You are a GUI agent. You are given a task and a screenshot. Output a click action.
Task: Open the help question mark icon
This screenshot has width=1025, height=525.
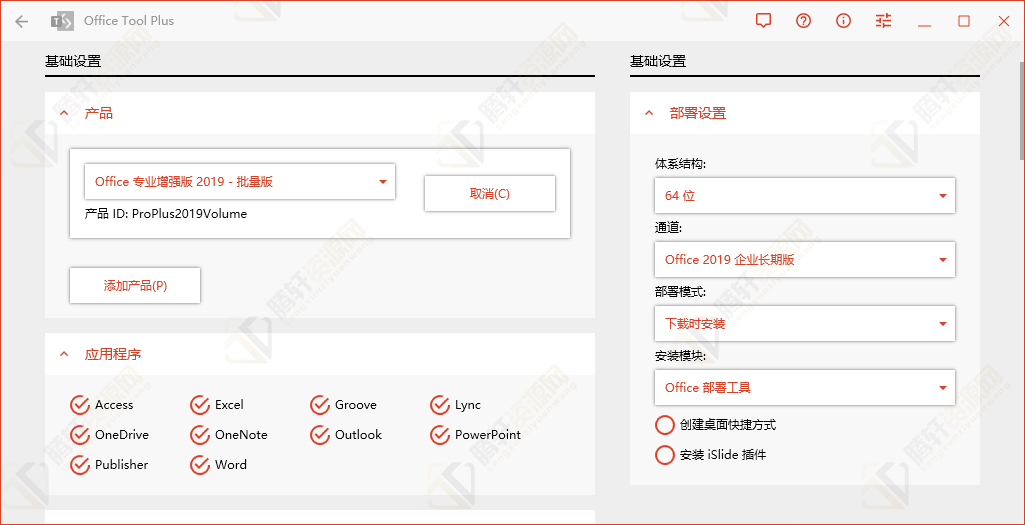803,21
